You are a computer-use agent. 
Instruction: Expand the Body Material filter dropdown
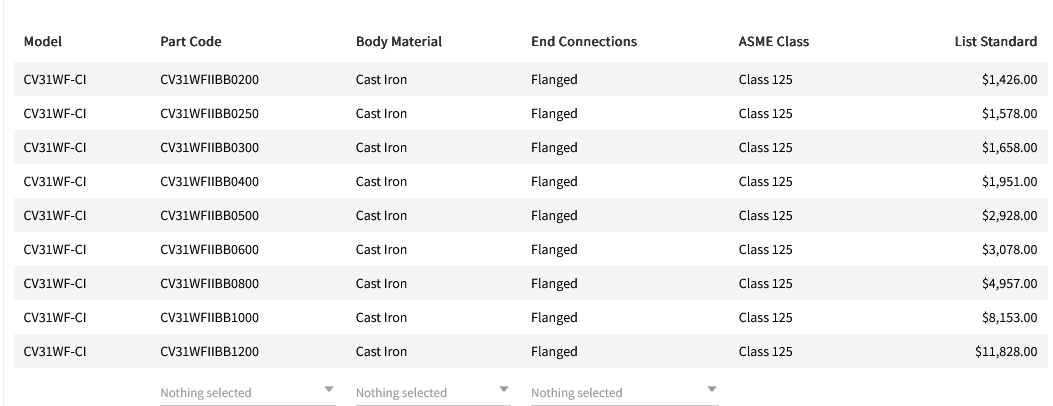(x=432, y=392)
